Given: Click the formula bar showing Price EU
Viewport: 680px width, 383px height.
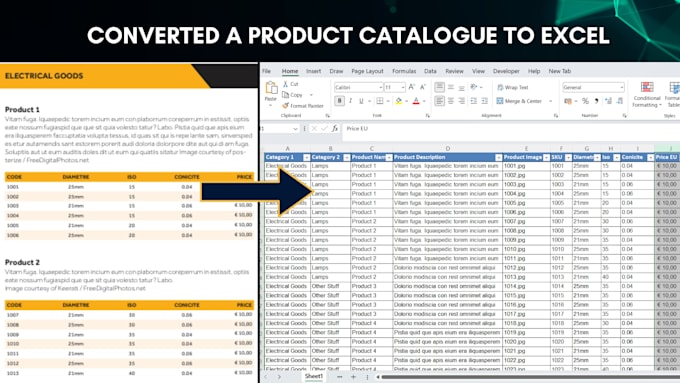Looking at the screenshot, I should tap(512, 128).
